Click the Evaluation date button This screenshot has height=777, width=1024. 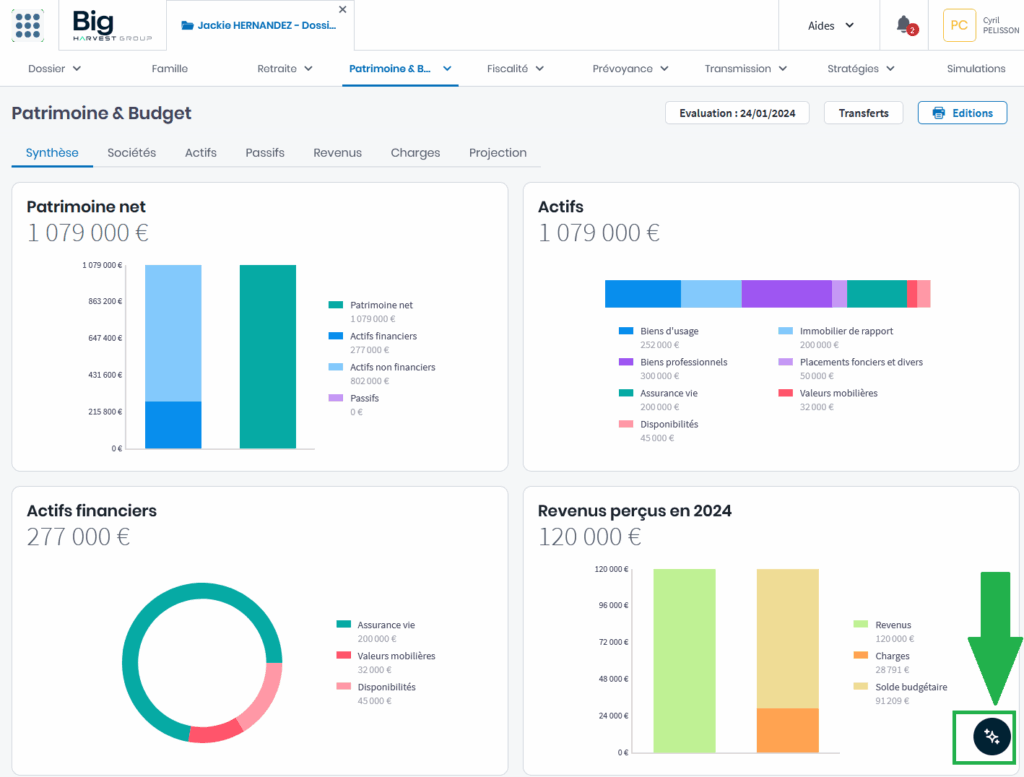pyautogui.click(x=737, y=113)
